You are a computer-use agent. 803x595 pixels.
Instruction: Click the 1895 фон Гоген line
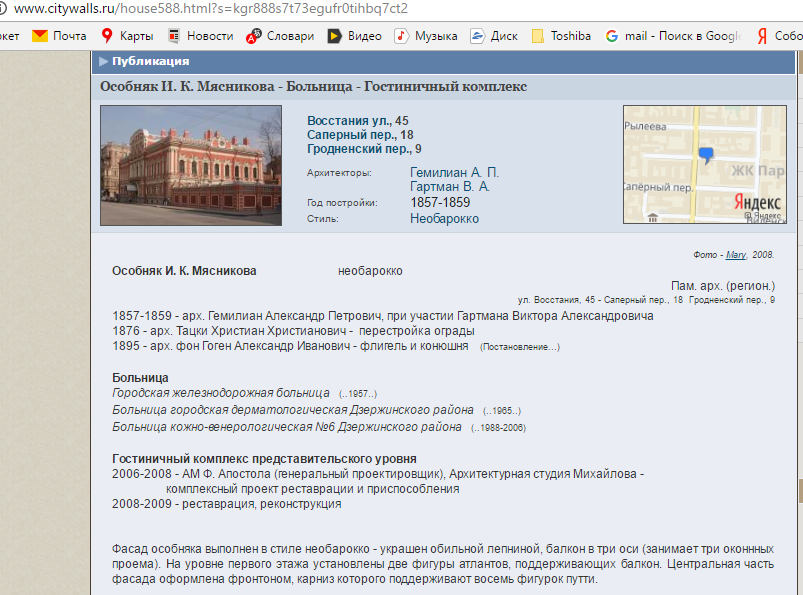[x=290, y=346]
